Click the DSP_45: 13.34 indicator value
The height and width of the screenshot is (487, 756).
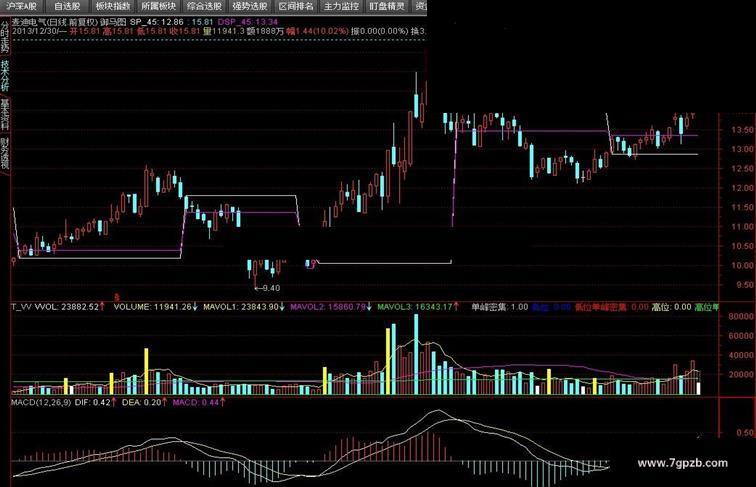(x=248, y=22)
